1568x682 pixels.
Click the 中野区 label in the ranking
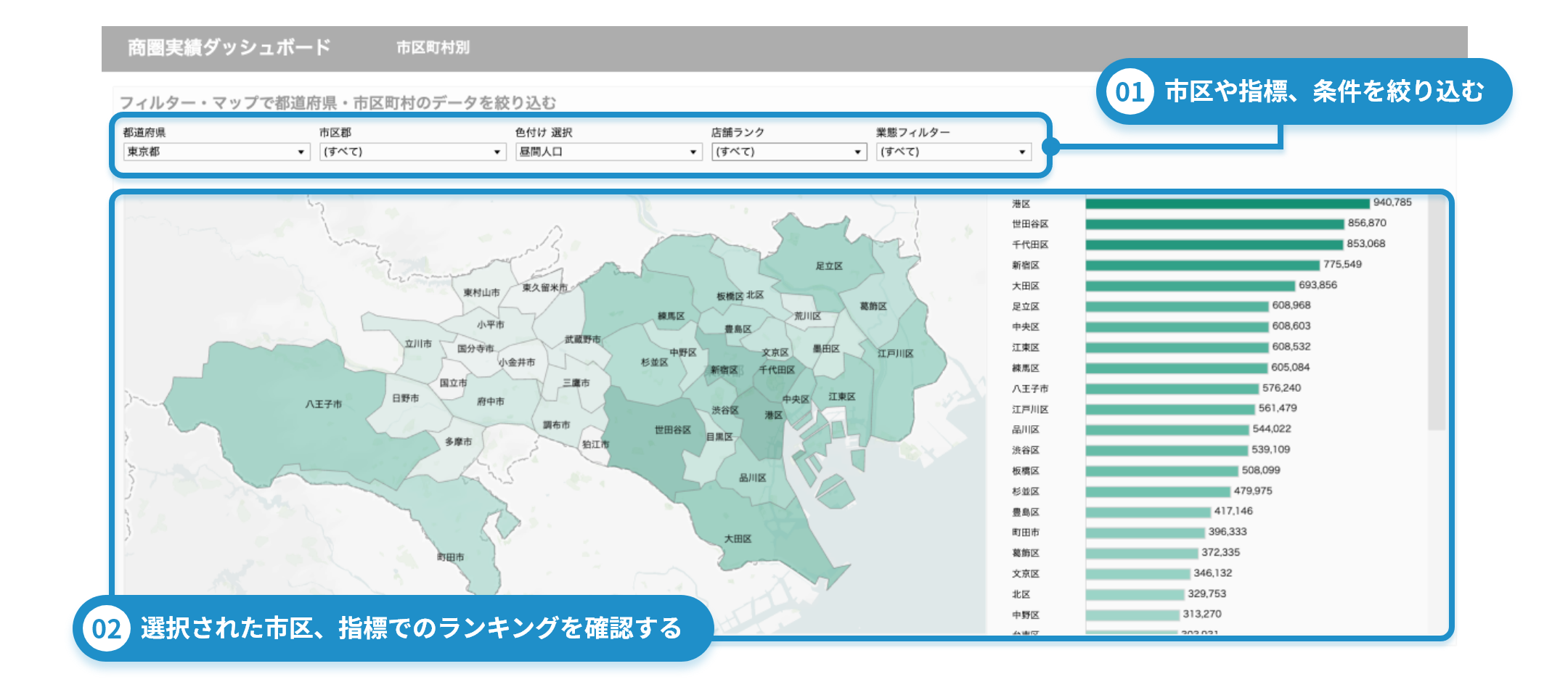tap(1026, 615)
